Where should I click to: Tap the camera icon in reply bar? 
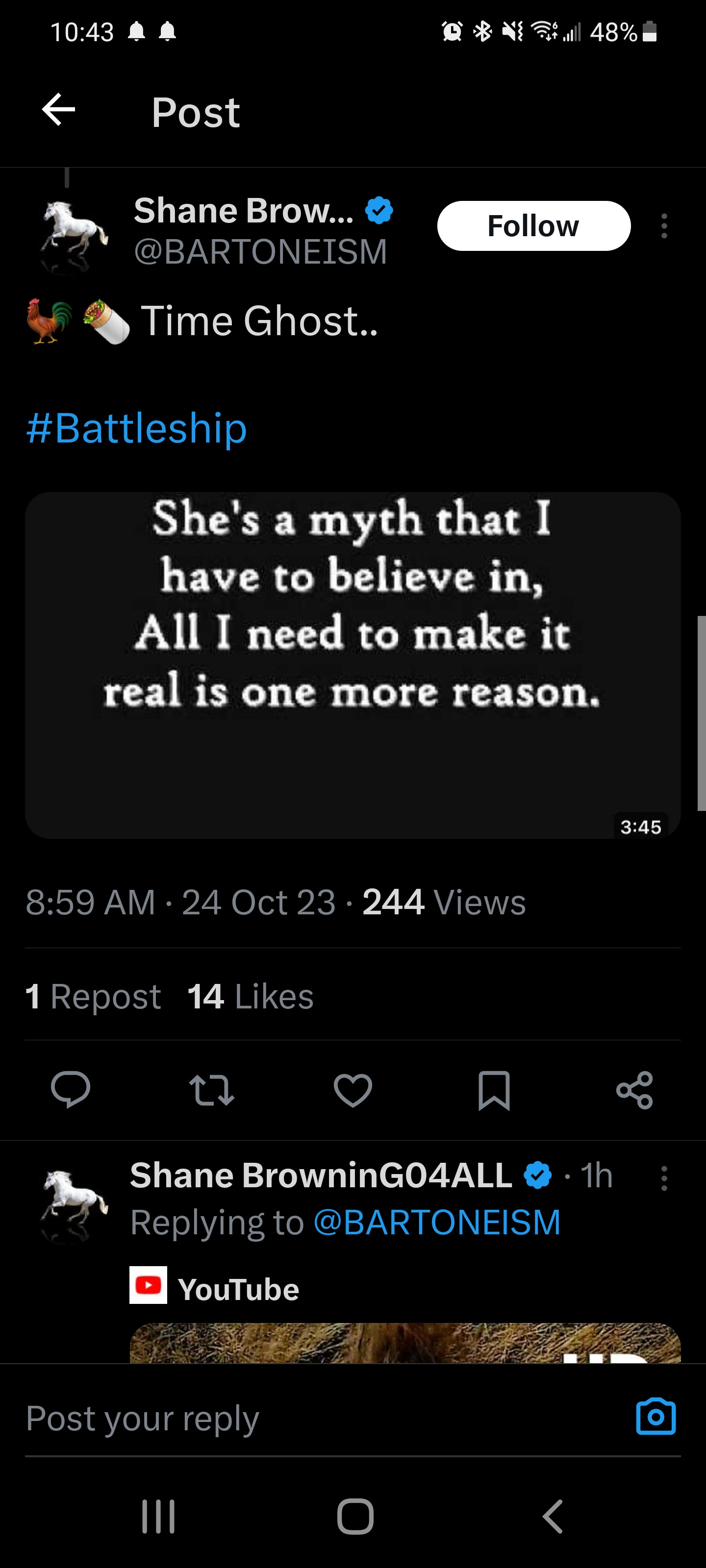point(656,1417)
